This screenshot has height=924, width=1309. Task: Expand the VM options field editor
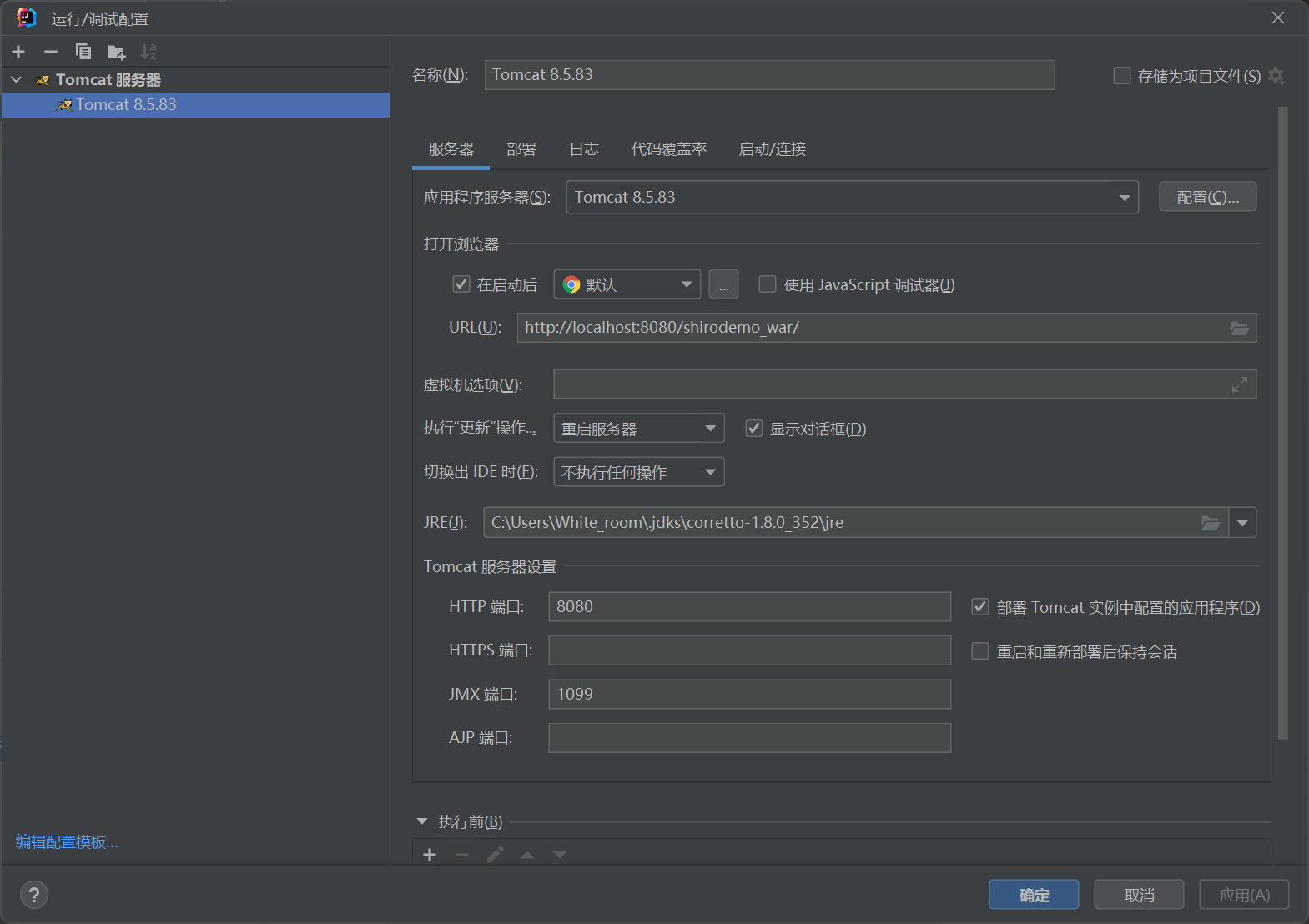[1240, 384]
